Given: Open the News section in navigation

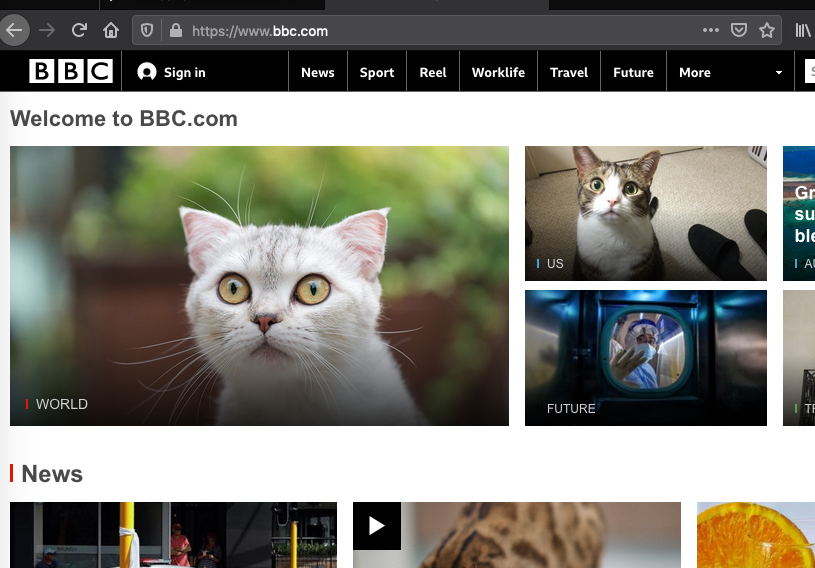Looking at the screenshot, I should (318, 72).
